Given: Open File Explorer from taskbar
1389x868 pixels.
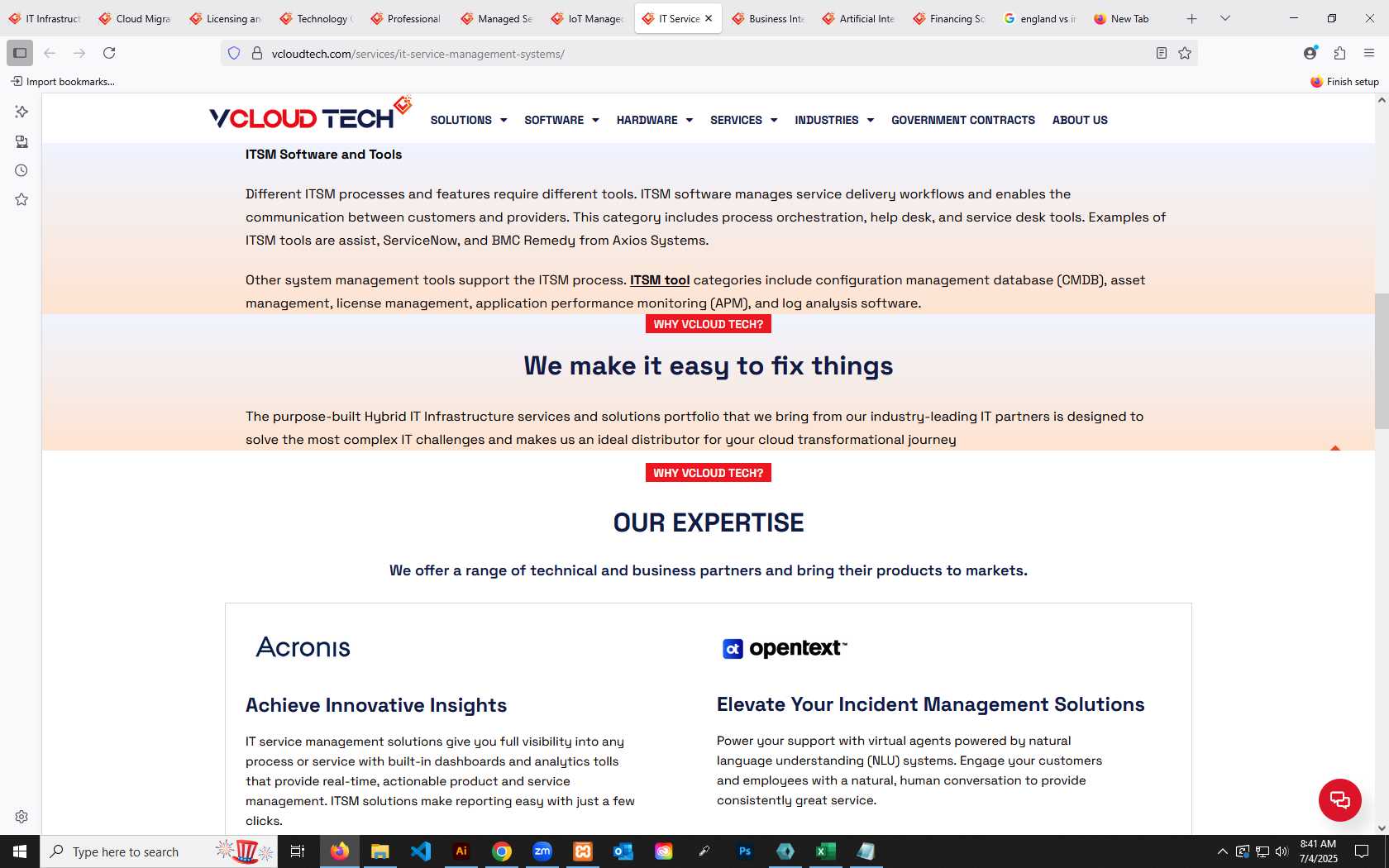Looking at the screenshot, I should point(380,851).
